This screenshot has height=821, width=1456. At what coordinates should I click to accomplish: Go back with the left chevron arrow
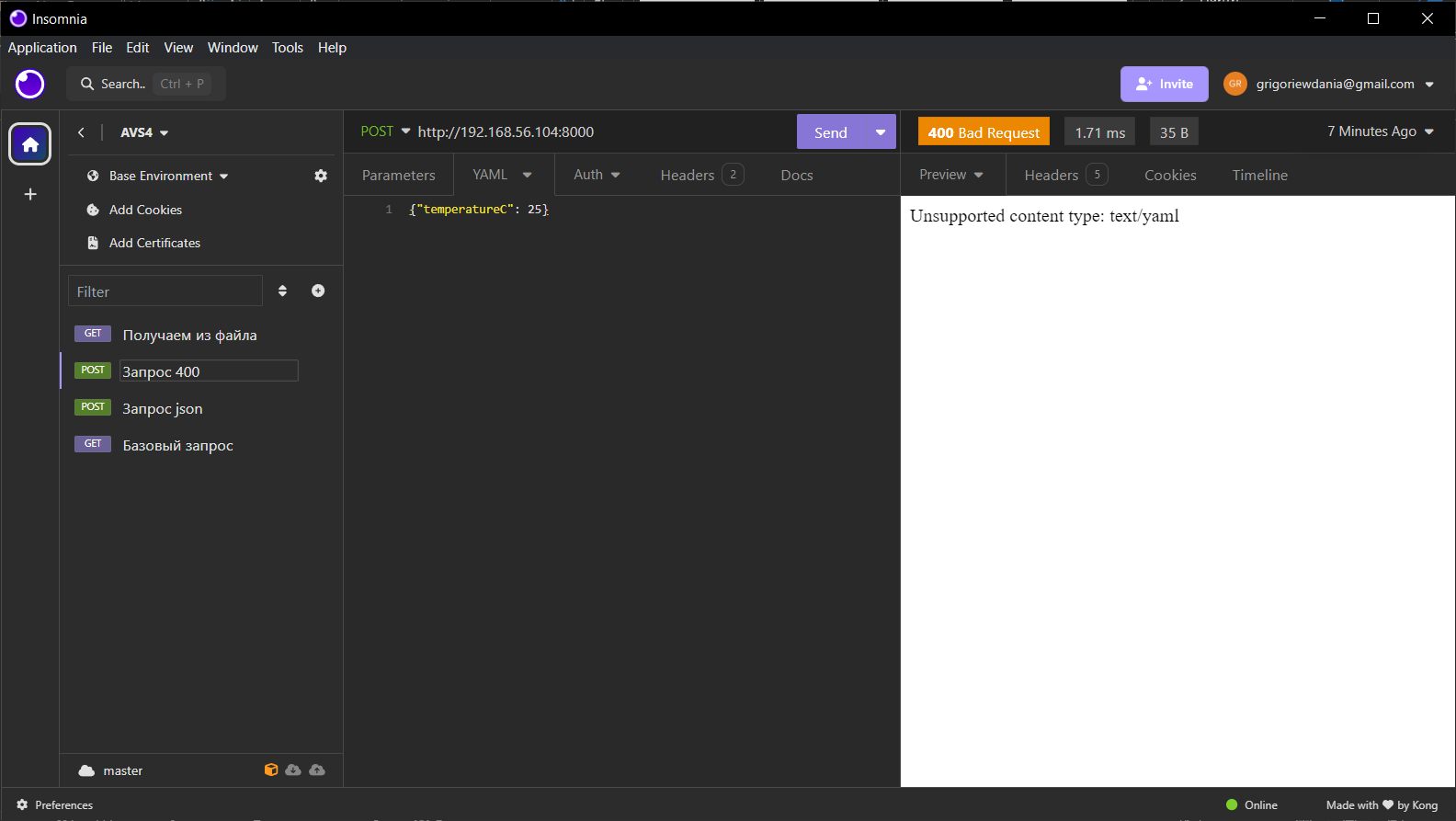coord(81,132)
